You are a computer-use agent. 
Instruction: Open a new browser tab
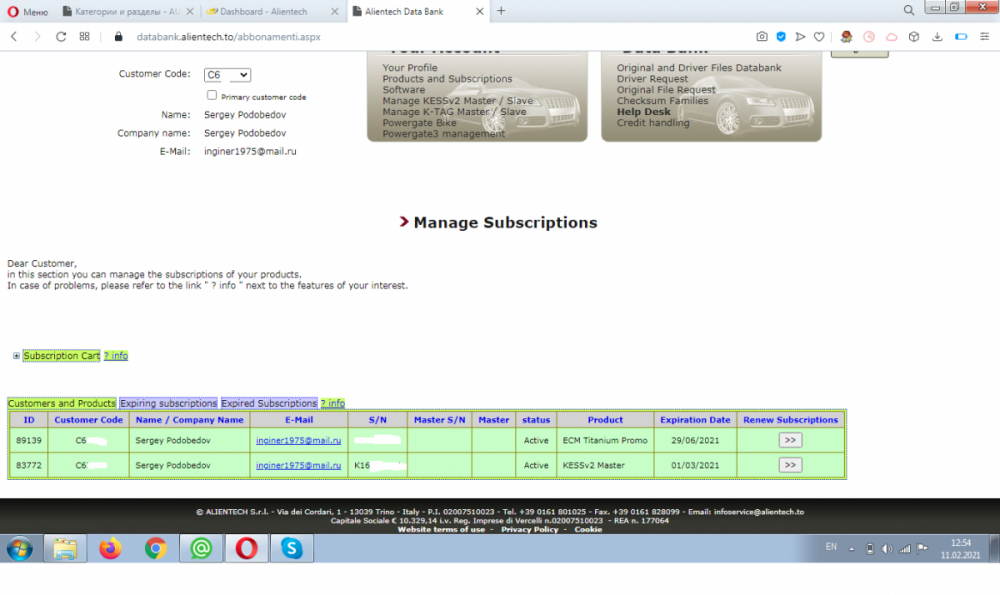[x=501, y=11]
